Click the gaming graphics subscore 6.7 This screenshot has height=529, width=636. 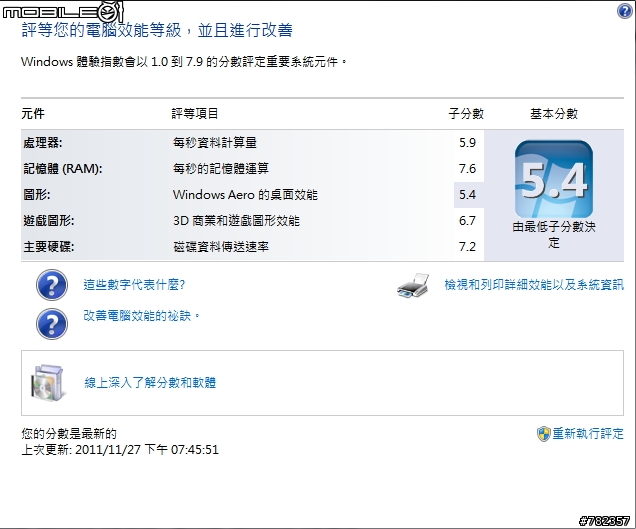[467, 221]
